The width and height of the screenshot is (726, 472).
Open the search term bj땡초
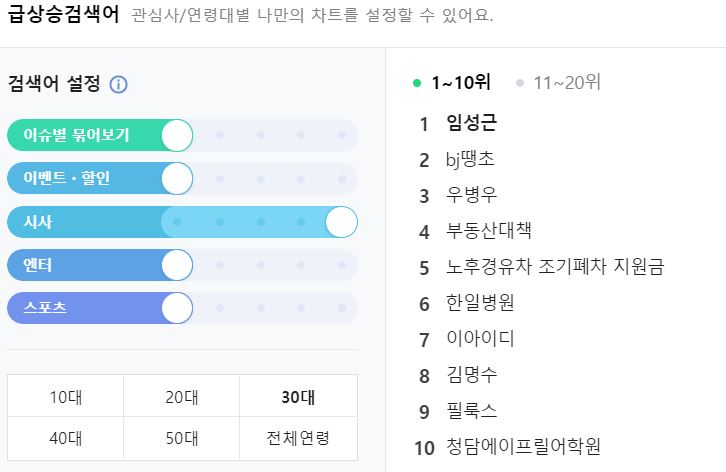click(470, 160)
